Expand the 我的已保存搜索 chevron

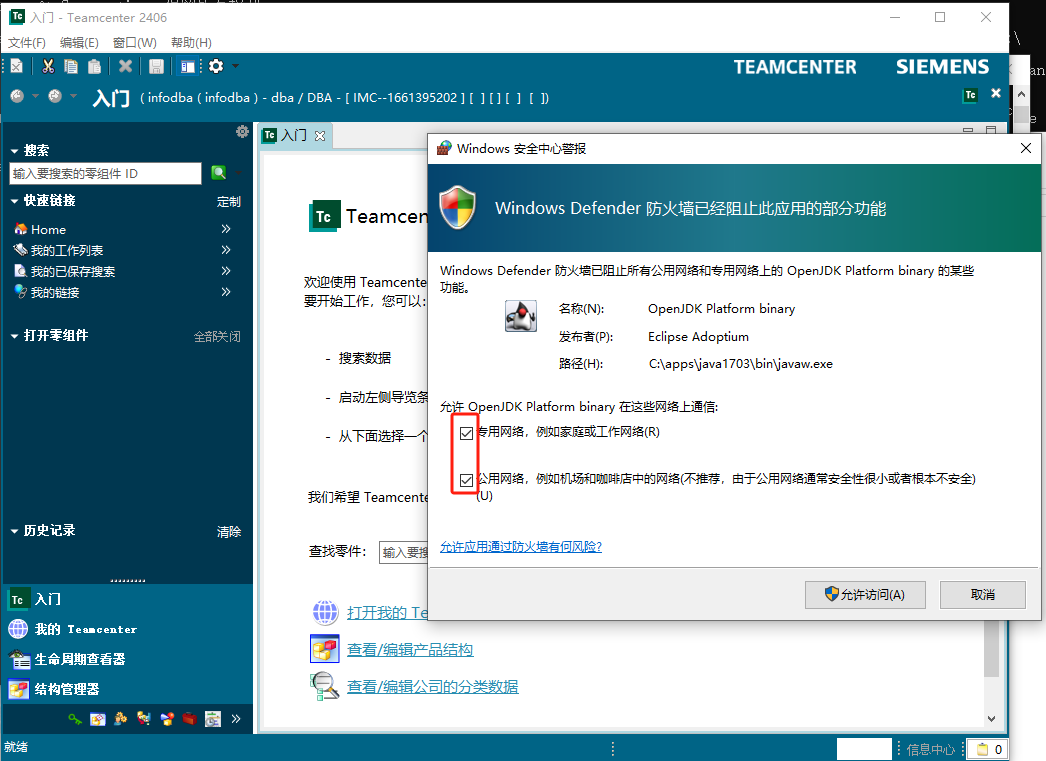pyautogui.click(x=226, y=271)
